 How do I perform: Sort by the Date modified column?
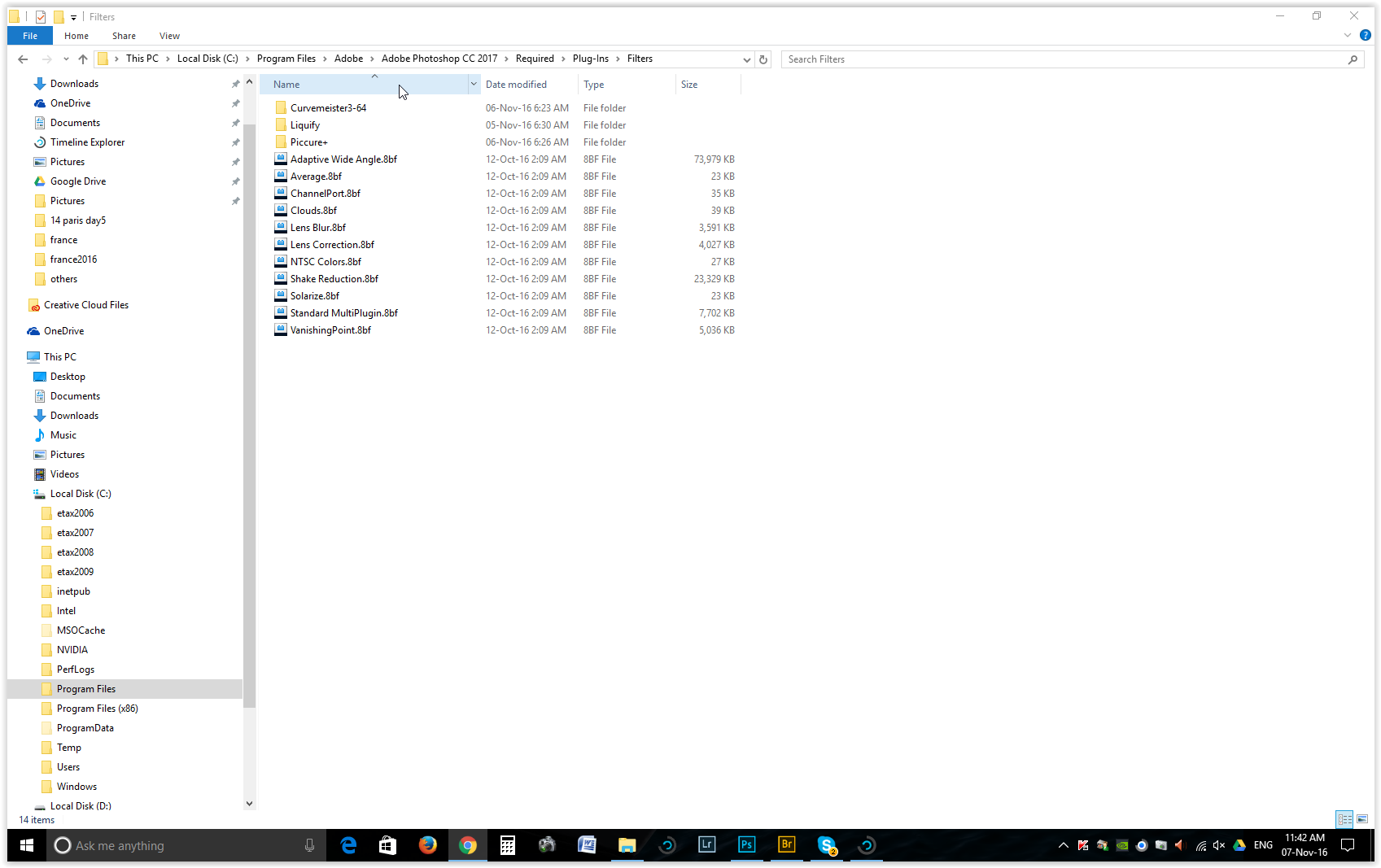point(517,85)
